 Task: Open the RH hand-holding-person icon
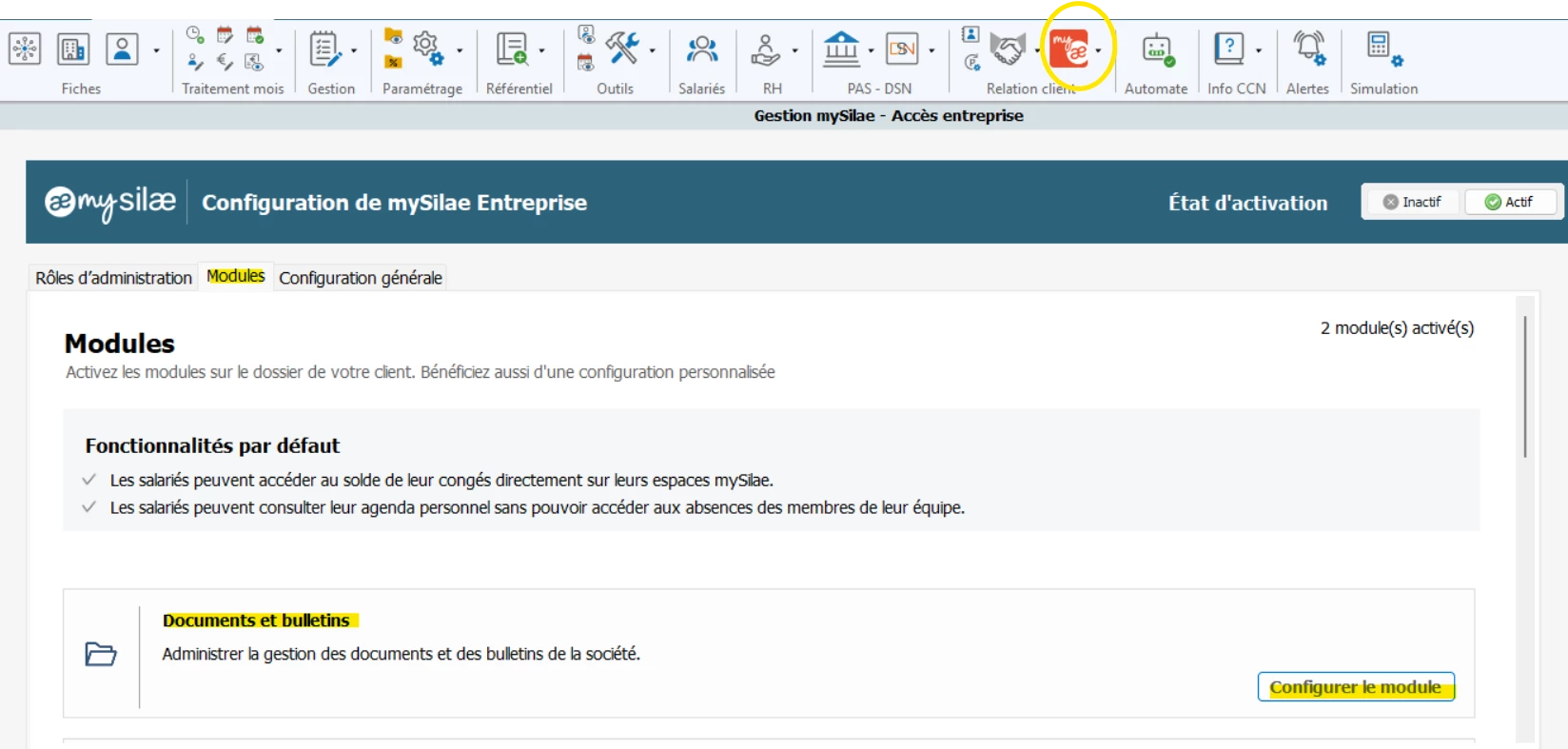pos(765,49)
